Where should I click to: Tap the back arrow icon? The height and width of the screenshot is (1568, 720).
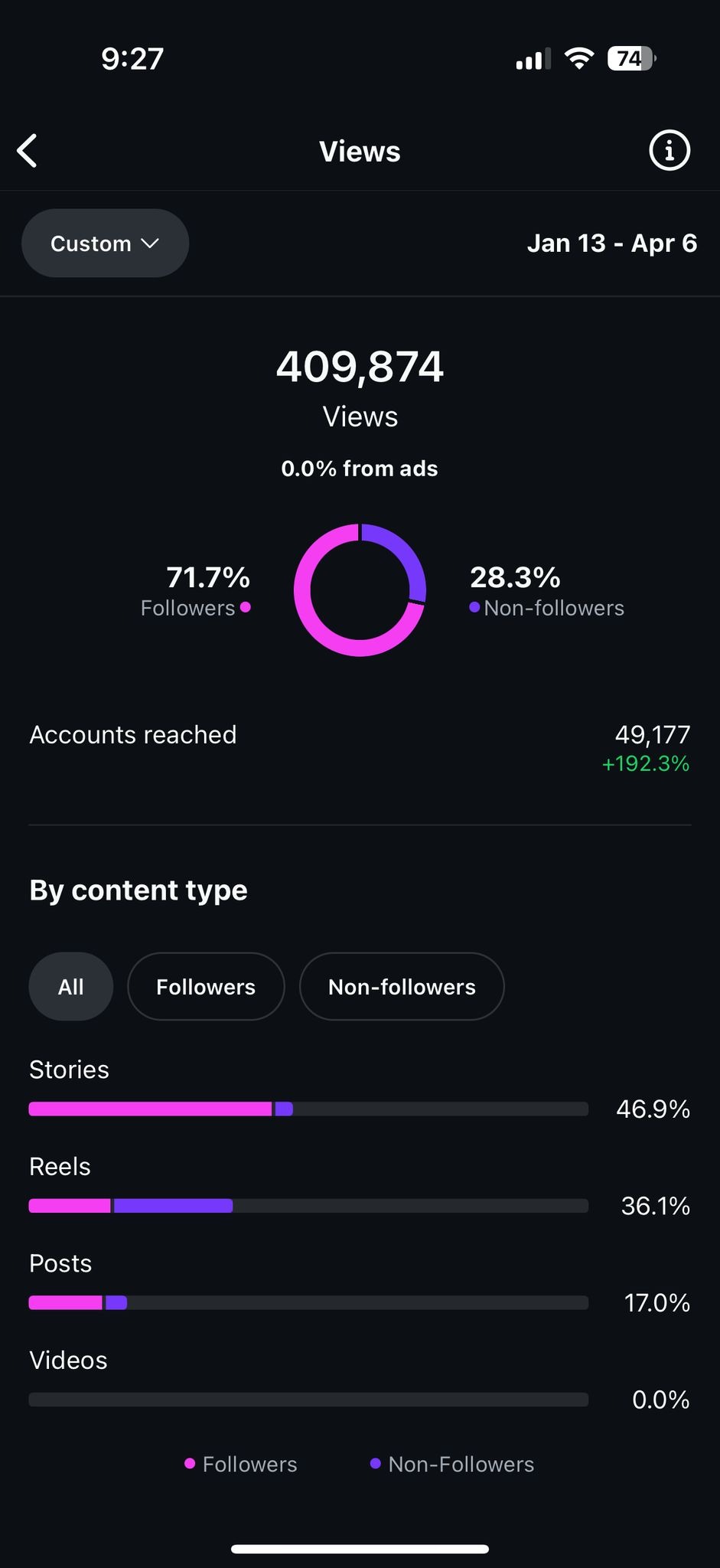pos(28,151)
